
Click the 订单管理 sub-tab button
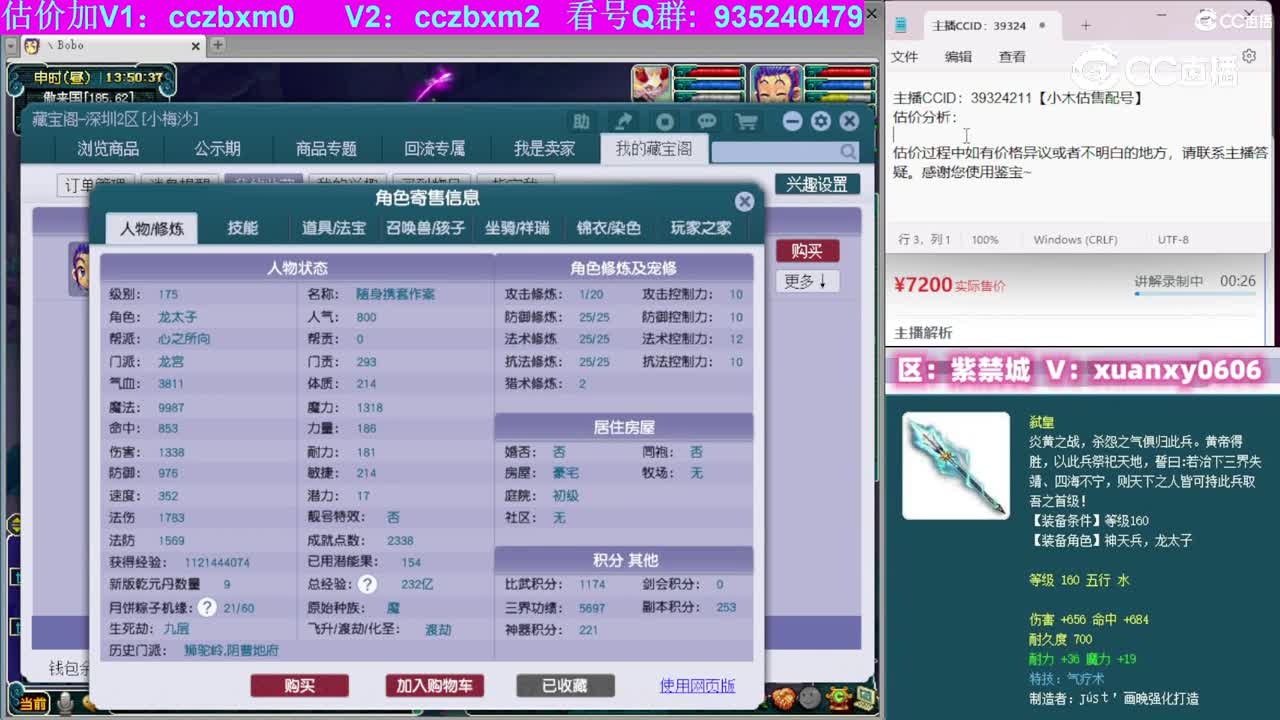coord(95,185)
